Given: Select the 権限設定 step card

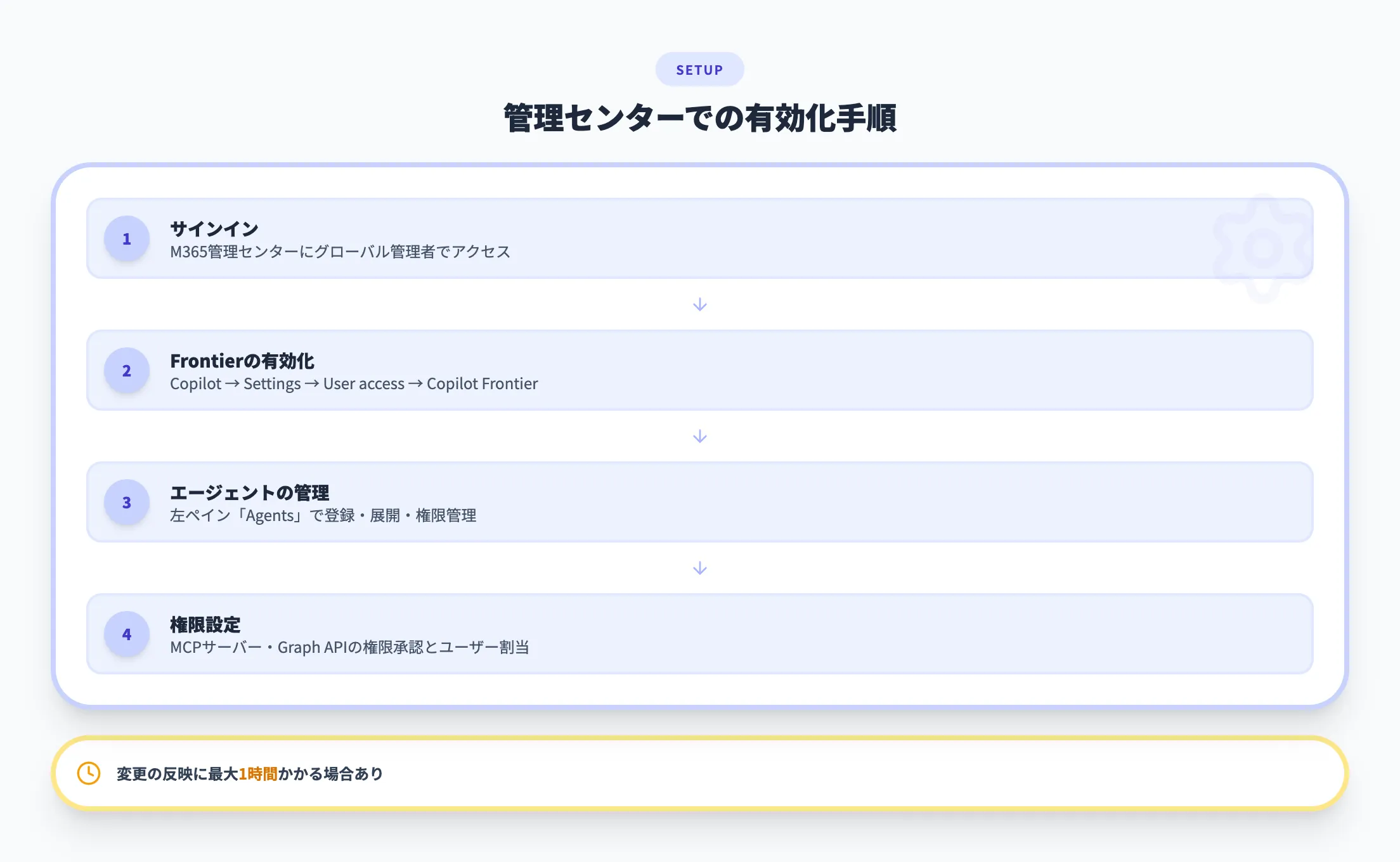Looking at the screenshot, I should coord(697,634).
